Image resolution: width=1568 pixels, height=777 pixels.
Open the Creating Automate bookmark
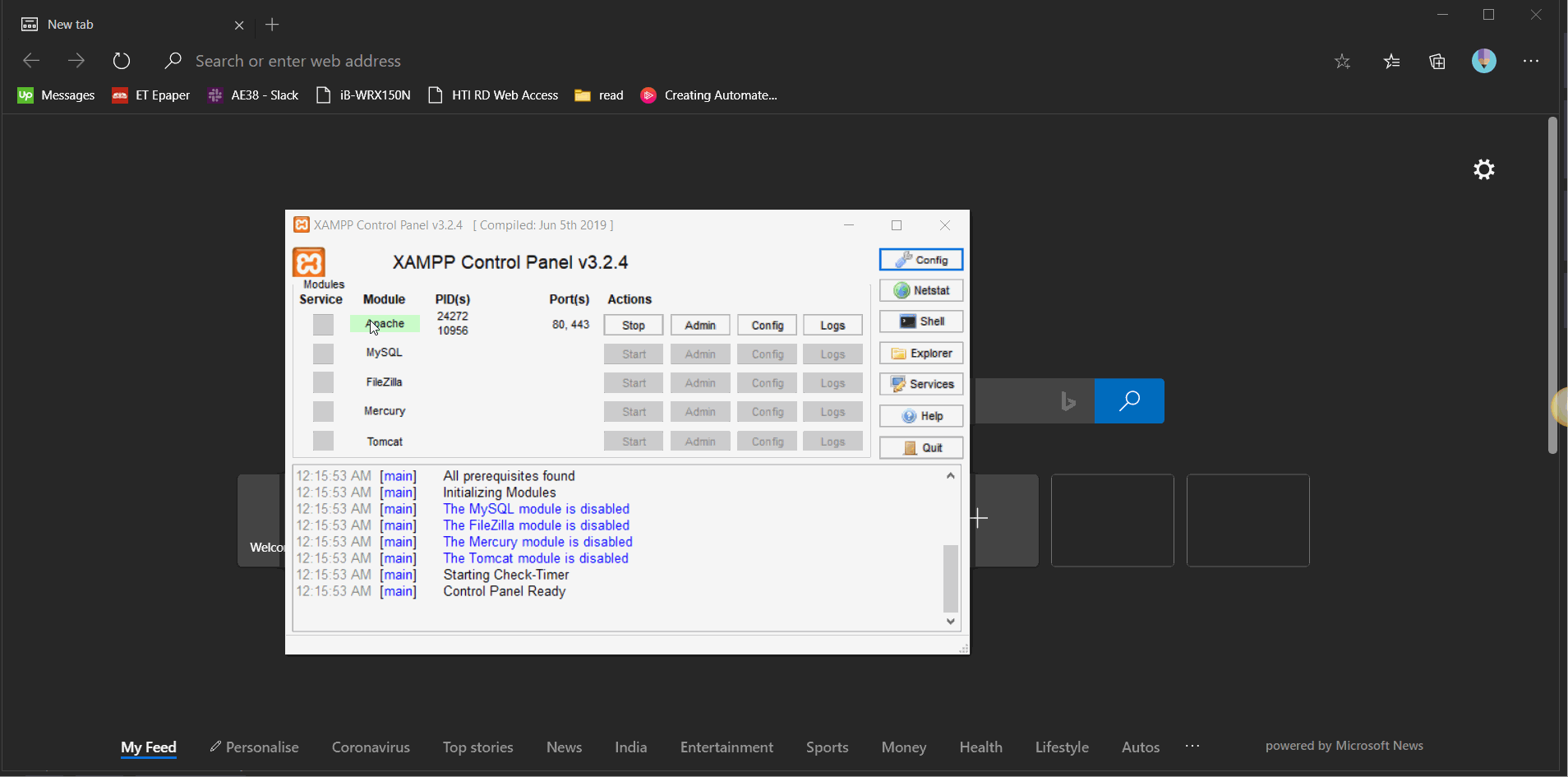[709, 95]
